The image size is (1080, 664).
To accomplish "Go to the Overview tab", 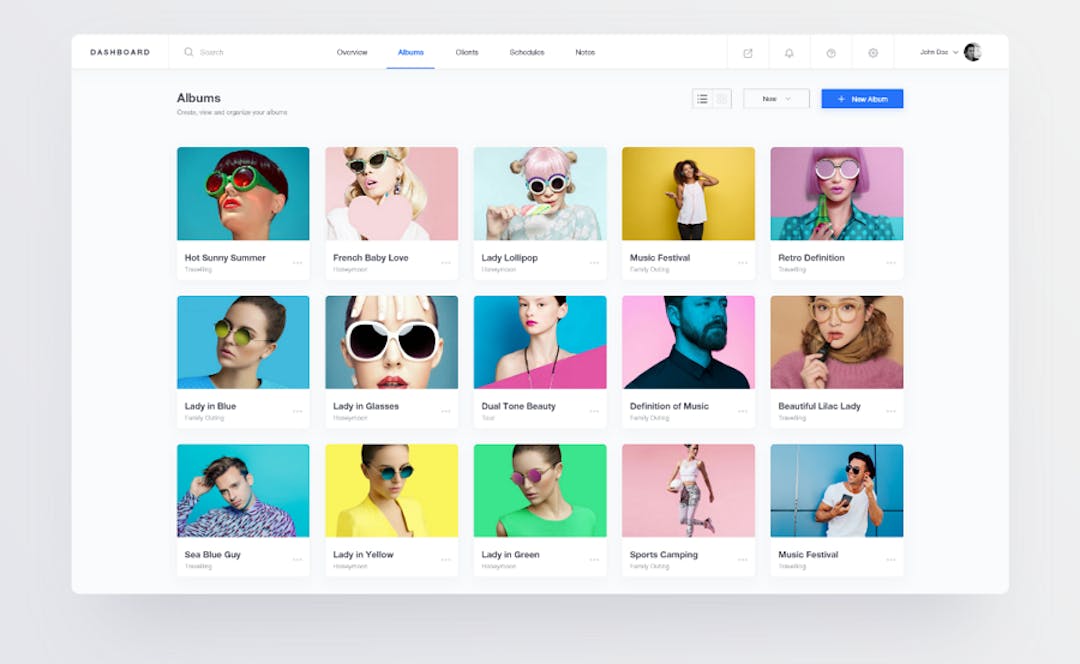I will coord(352,52).
